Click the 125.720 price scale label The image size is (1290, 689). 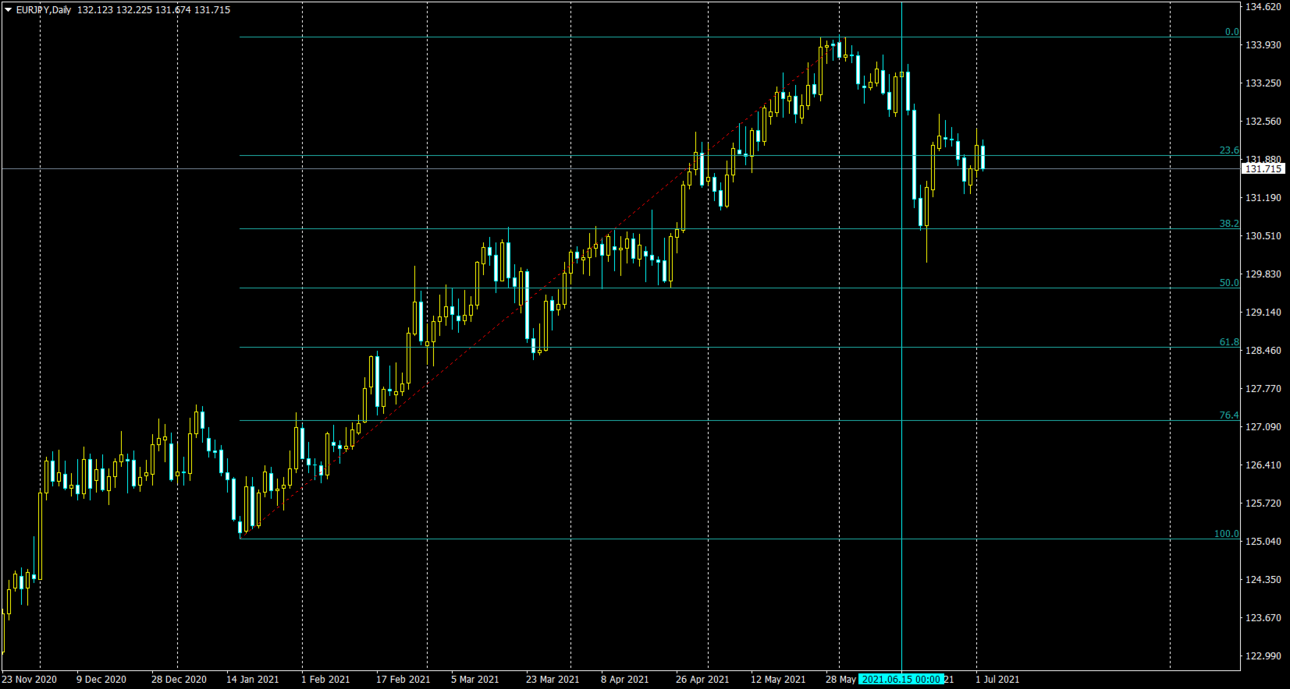pyautogui.click(x=1262, y=503)
